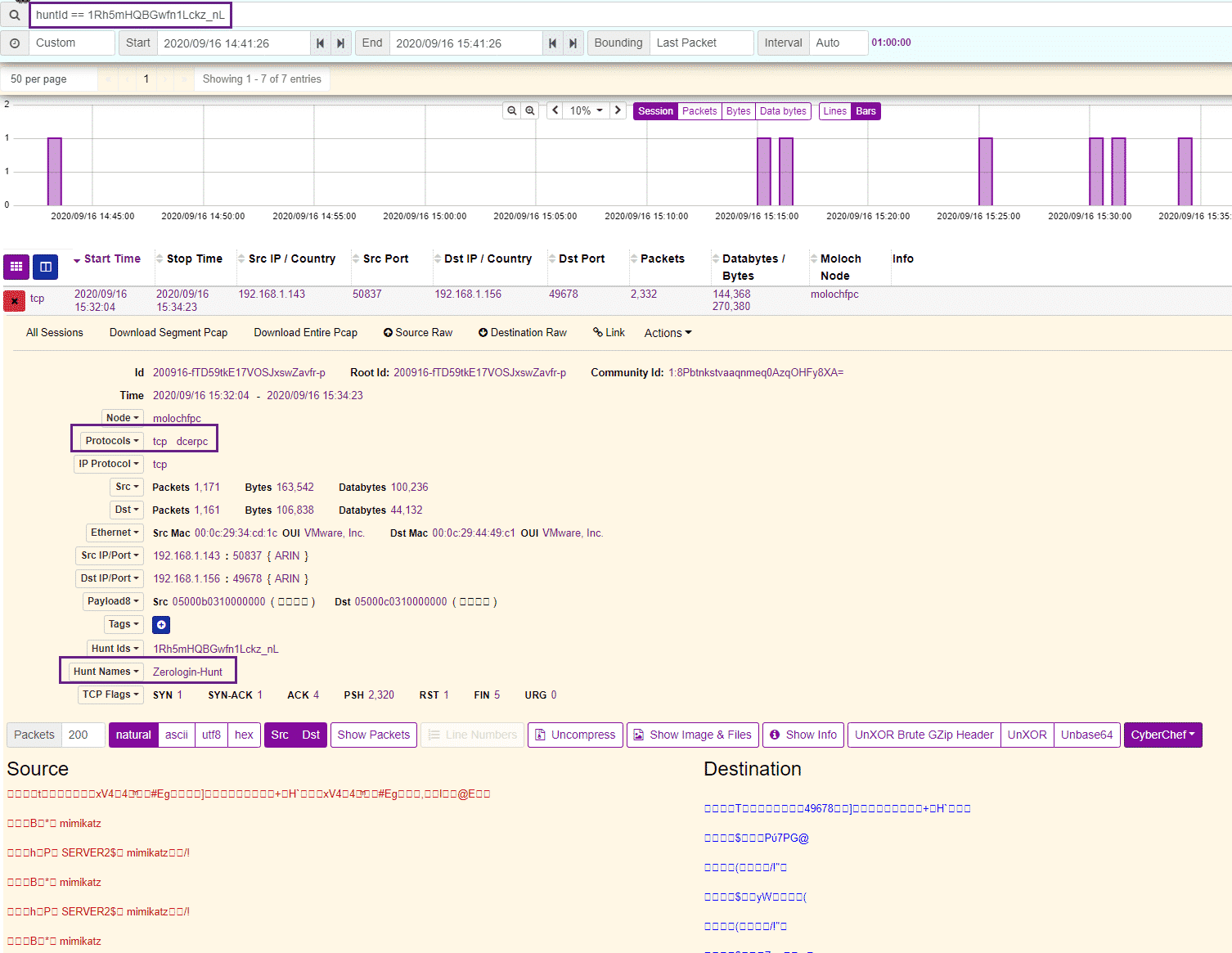
Task: Step Start time to previous
Action: point(321,43)
